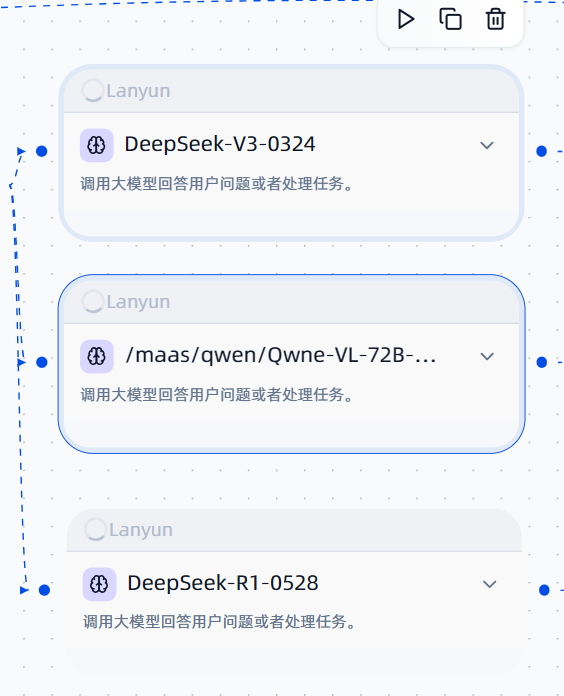The height and width of the screenshot is (696, 564).
Task: Click brain icon beside /maas/qwen/Qwne-VL-72B
Action: (97, 356)
